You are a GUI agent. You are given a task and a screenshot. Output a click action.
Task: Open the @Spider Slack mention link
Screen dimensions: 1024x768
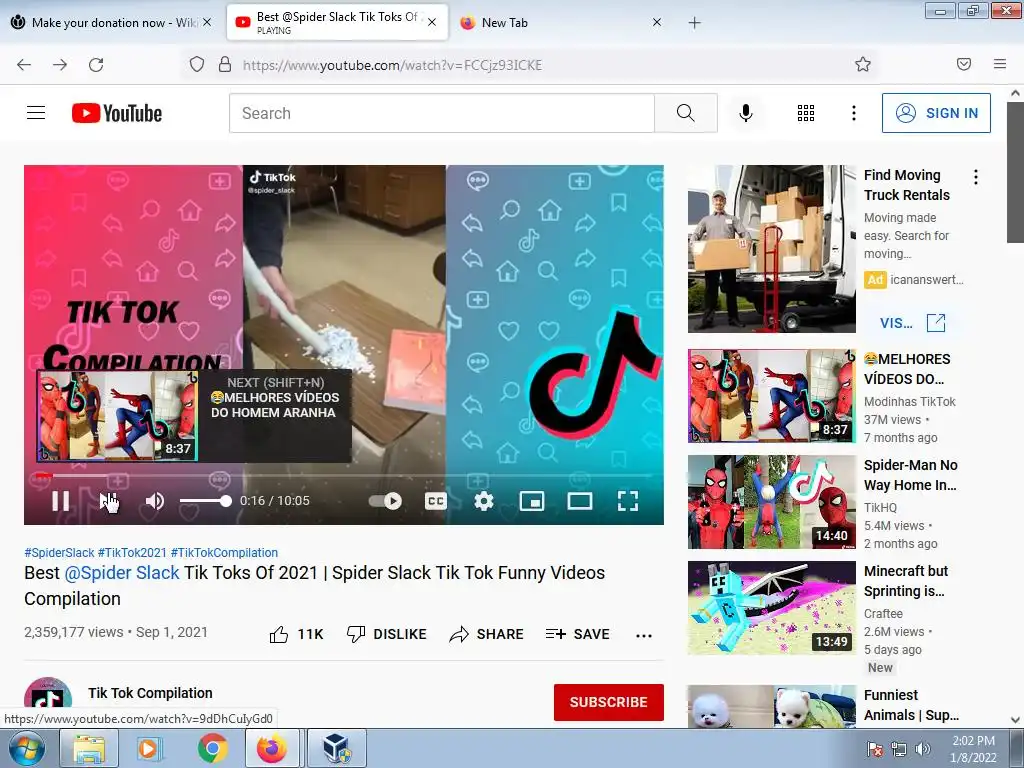[x=121, y=573]
